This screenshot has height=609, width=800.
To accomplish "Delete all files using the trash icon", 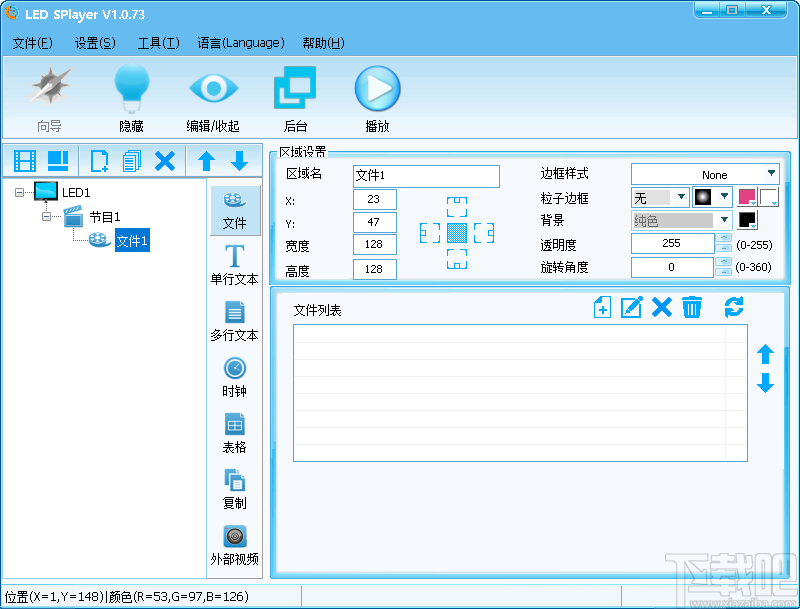I will tap(692, 308).
